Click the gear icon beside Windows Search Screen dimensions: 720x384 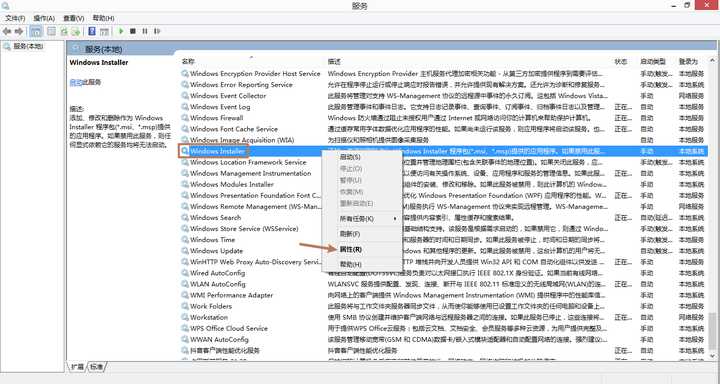point(185,218)
